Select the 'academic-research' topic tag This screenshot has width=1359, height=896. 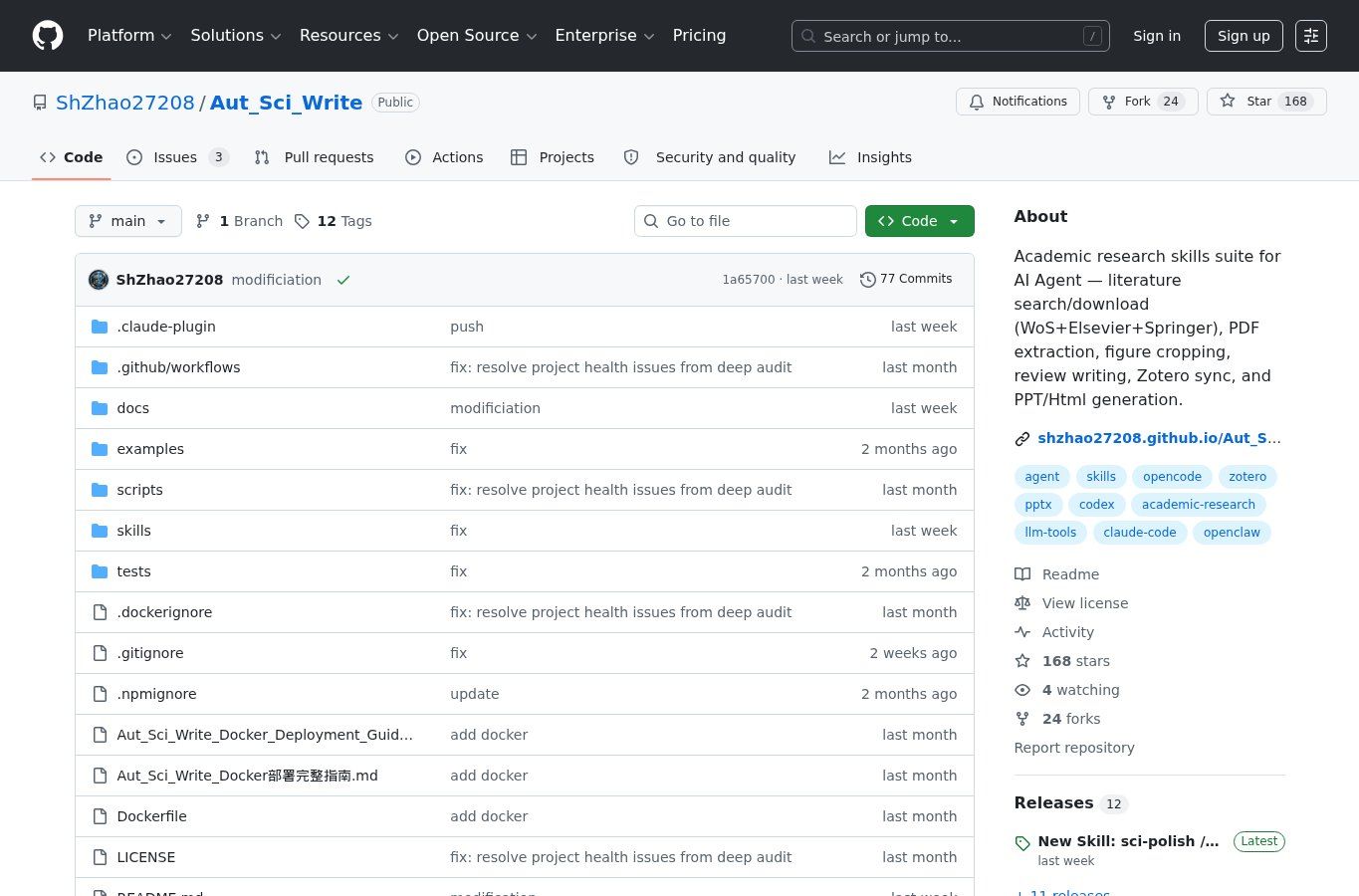pyautogui.click(x=1199, y=505)
